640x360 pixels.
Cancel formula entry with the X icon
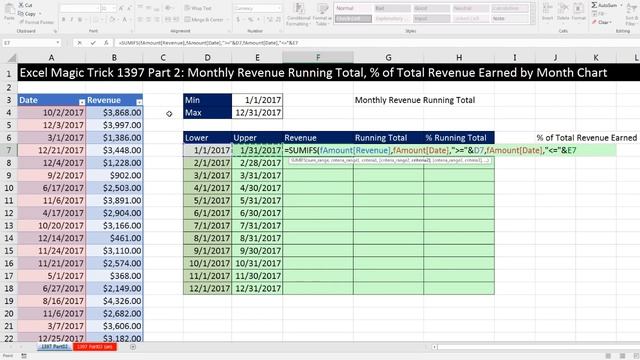[x=80, y=43]
